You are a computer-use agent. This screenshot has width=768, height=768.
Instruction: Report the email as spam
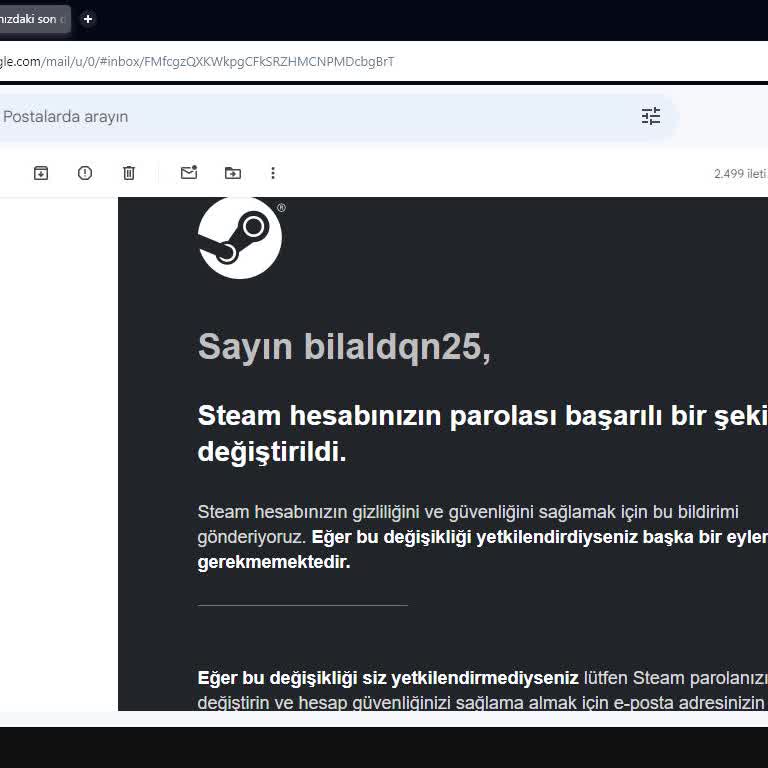85,173
